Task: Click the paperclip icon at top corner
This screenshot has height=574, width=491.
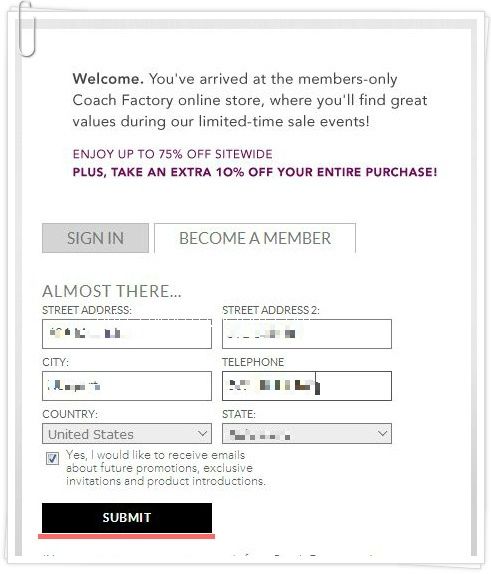Action: click(26, 29)
